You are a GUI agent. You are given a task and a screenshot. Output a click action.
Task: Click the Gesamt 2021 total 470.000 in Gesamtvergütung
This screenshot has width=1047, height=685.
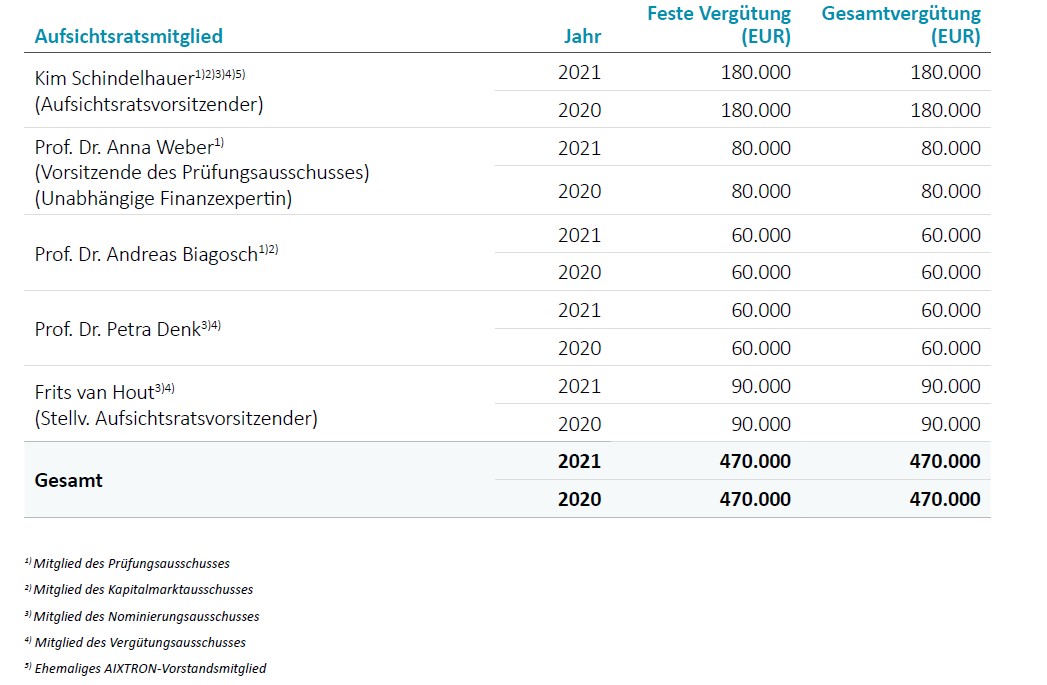point(939,461)
